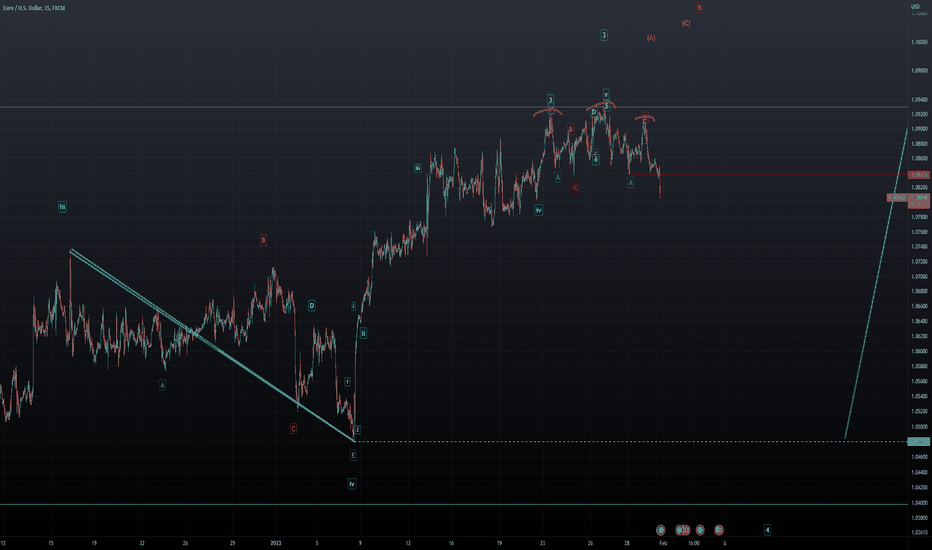Click the Euro / U.S. Dollar chart title
Image resolution: width=932 pixels, height=550 pixels.
pos(34,8)
